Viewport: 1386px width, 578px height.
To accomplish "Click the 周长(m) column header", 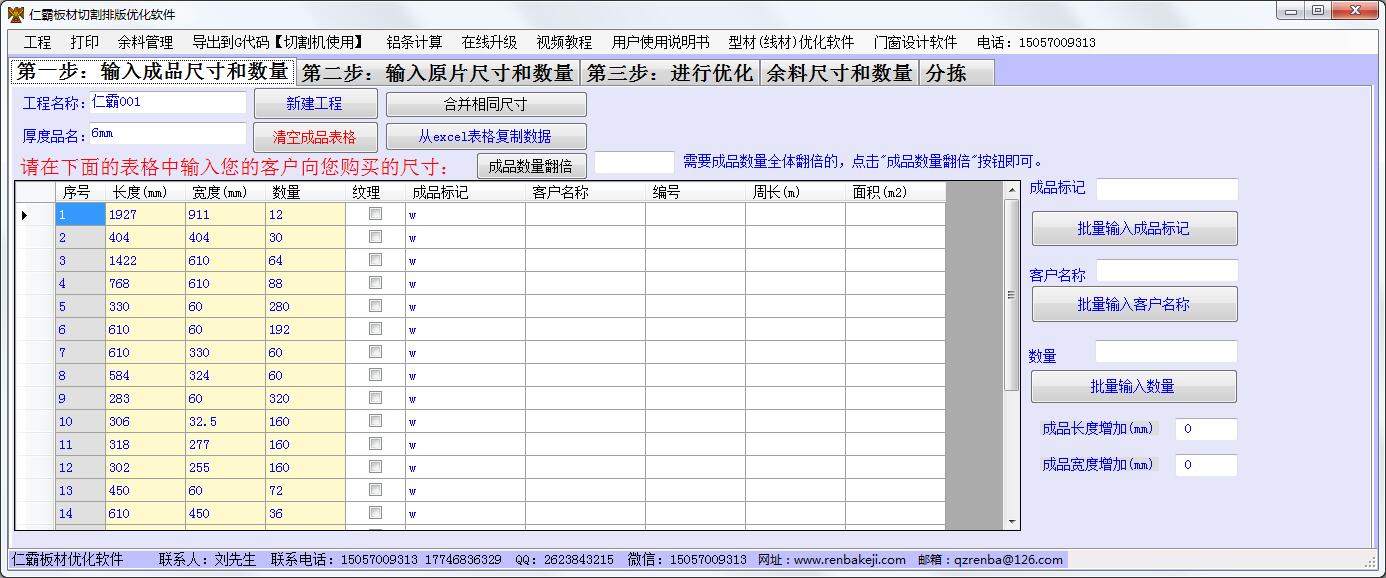I will (795, 192).
